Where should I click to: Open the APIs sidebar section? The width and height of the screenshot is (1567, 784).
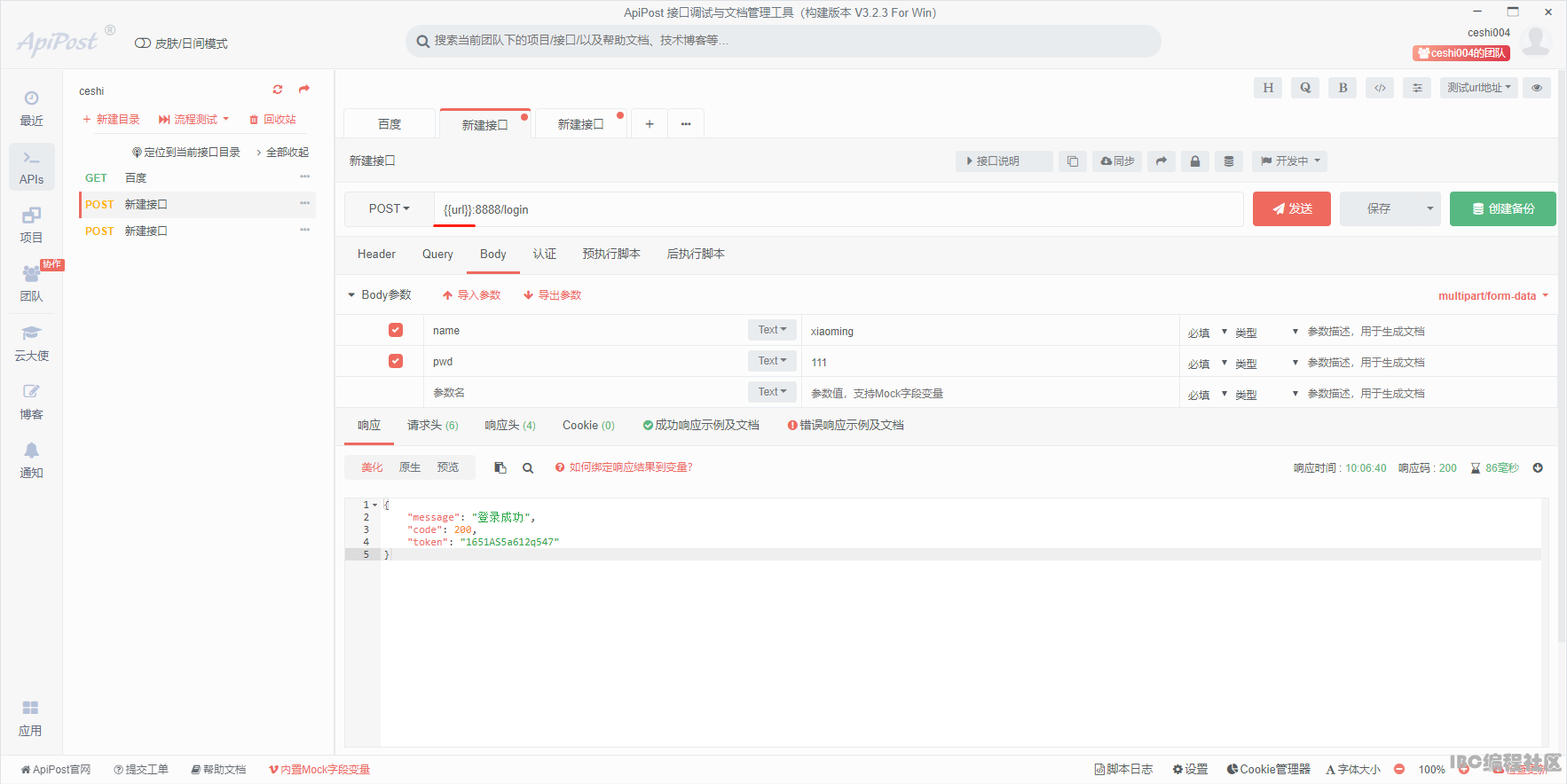(x=31, y=167)
